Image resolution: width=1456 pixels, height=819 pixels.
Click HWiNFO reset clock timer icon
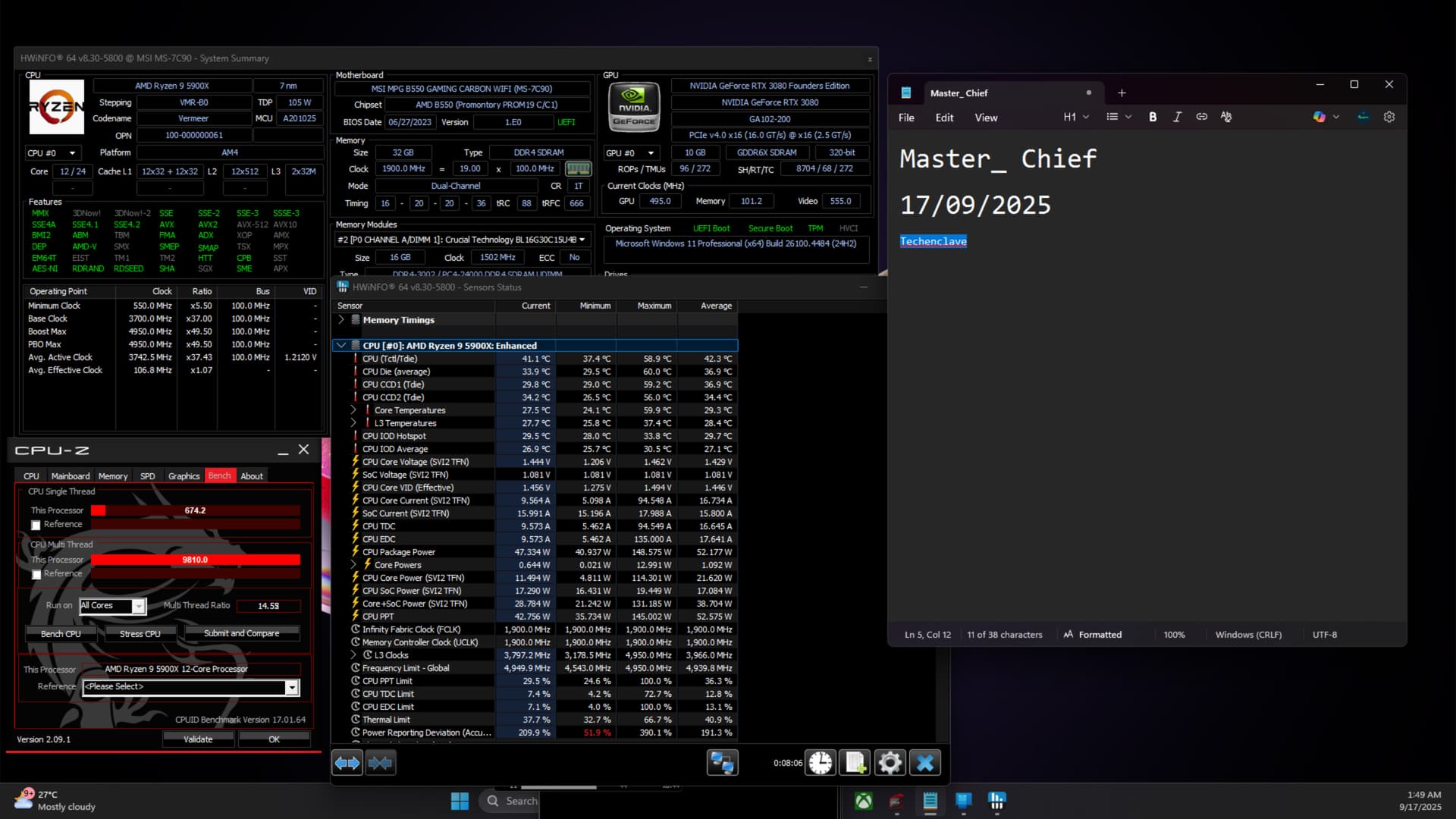[821, 763]
